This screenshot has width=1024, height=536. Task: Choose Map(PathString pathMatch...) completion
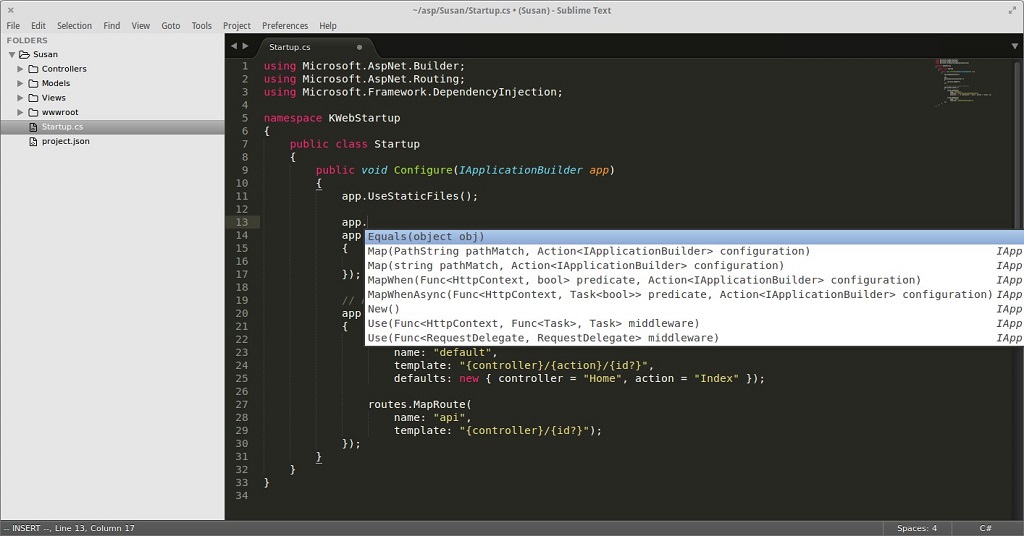[694, 251]
